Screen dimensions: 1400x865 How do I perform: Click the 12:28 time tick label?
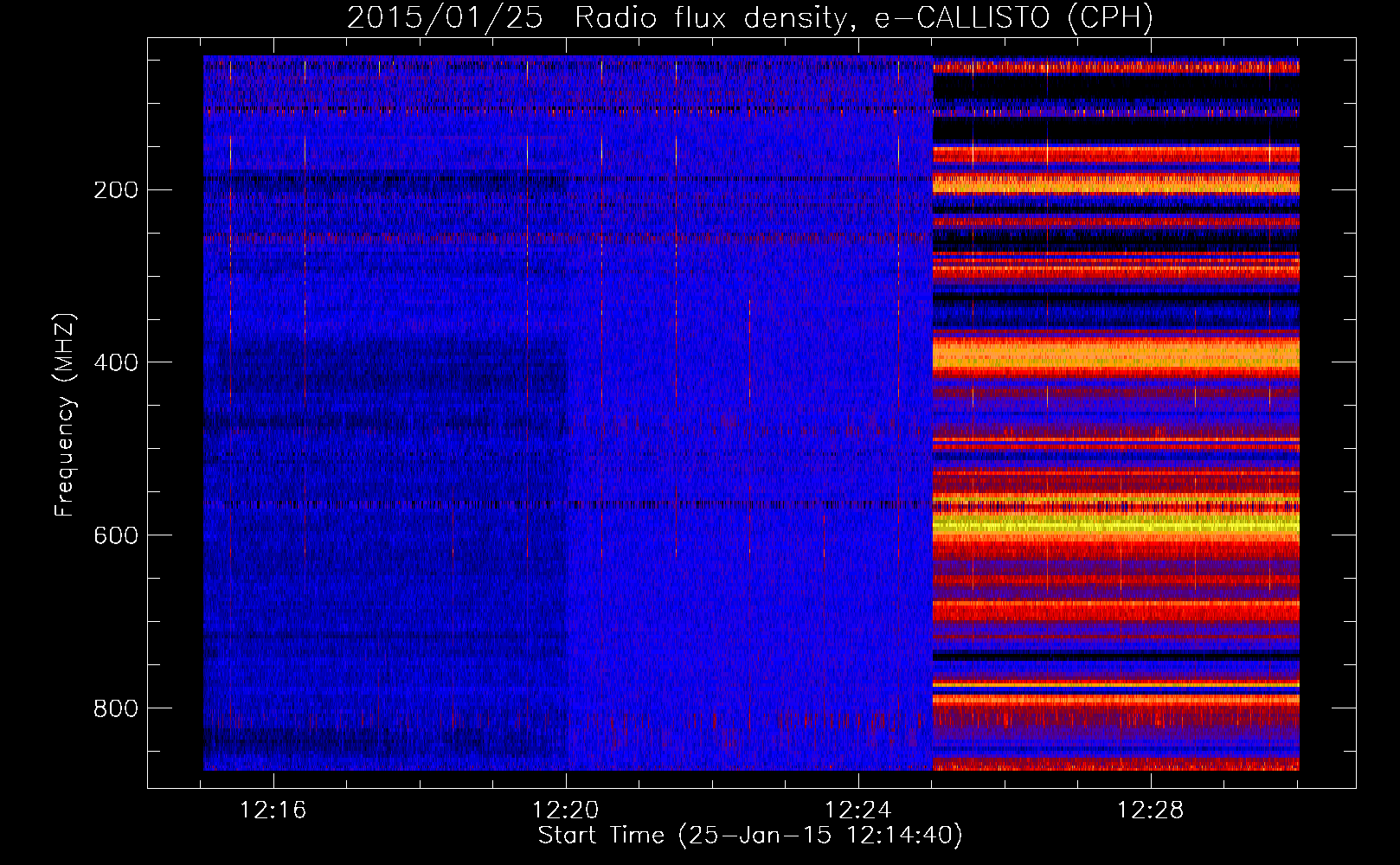coord(1151,811)
